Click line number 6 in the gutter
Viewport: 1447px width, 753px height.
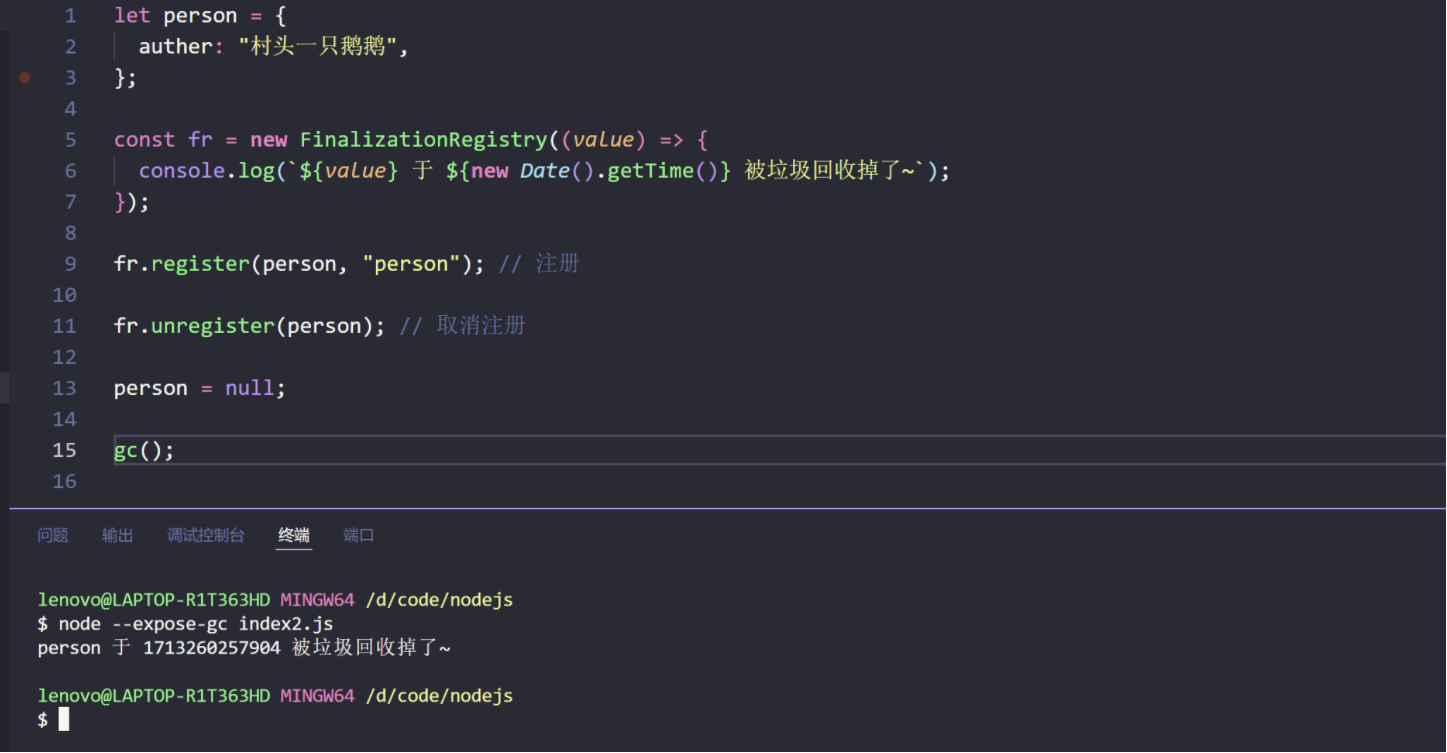point(70,170)
